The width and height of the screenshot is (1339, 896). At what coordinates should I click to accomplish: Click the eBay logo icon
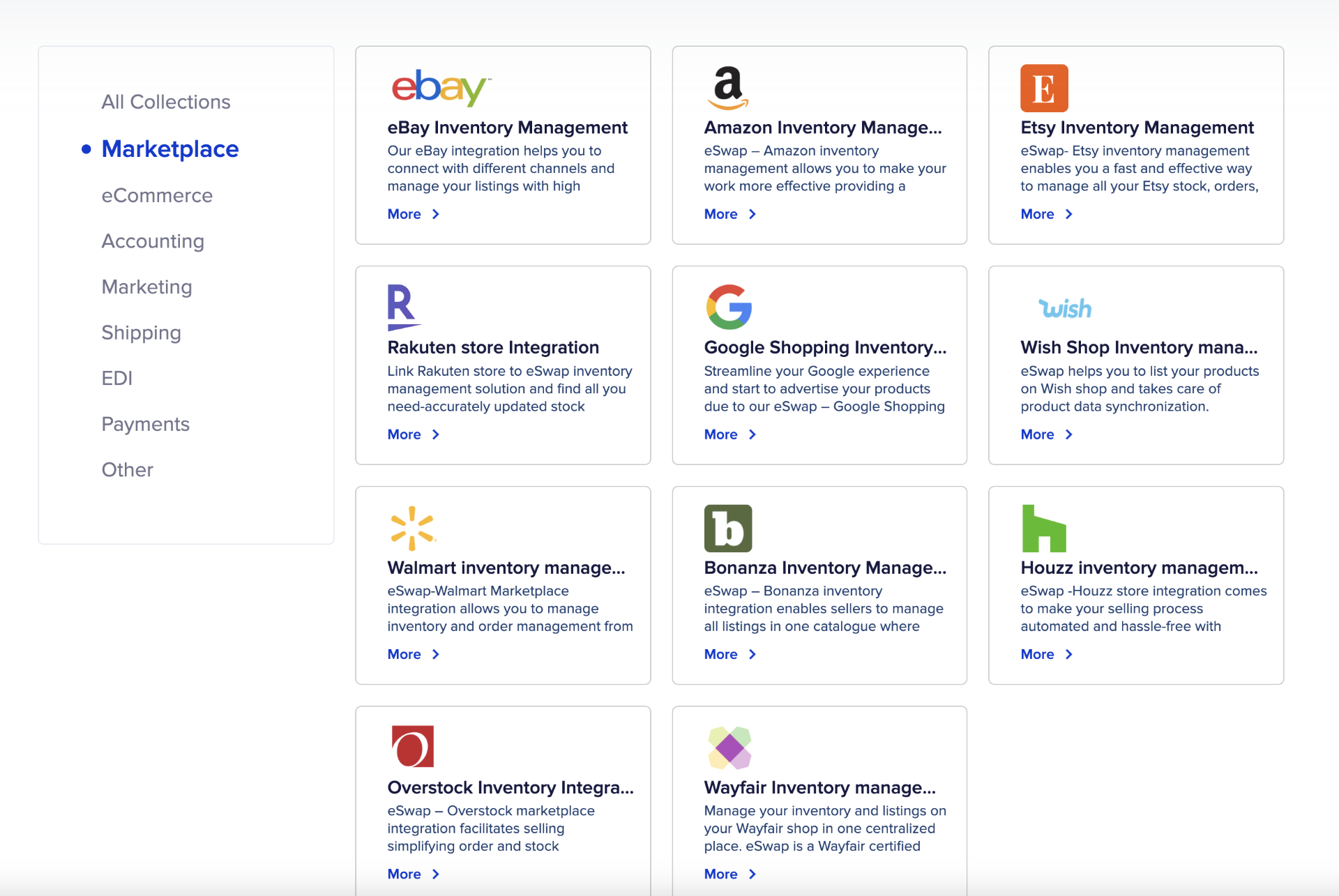pos(441,88)
